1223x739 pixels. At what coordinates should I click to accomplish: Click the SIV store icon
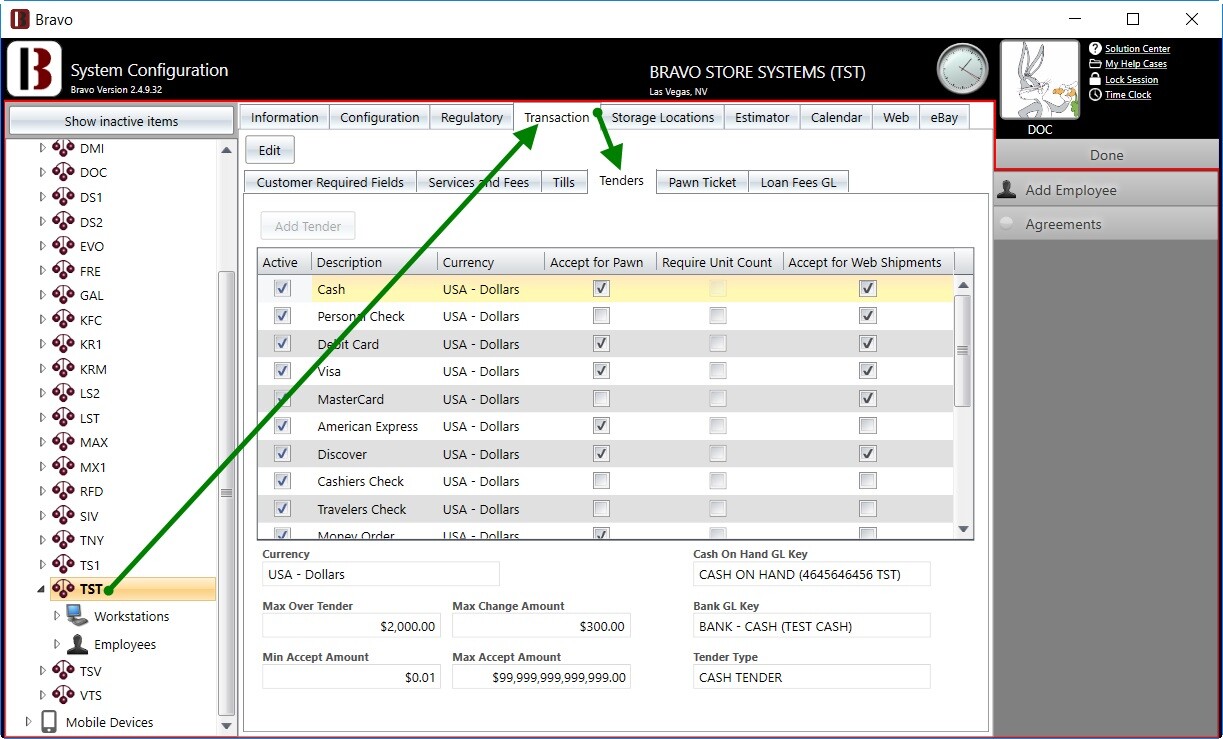[x=64, y=515]
